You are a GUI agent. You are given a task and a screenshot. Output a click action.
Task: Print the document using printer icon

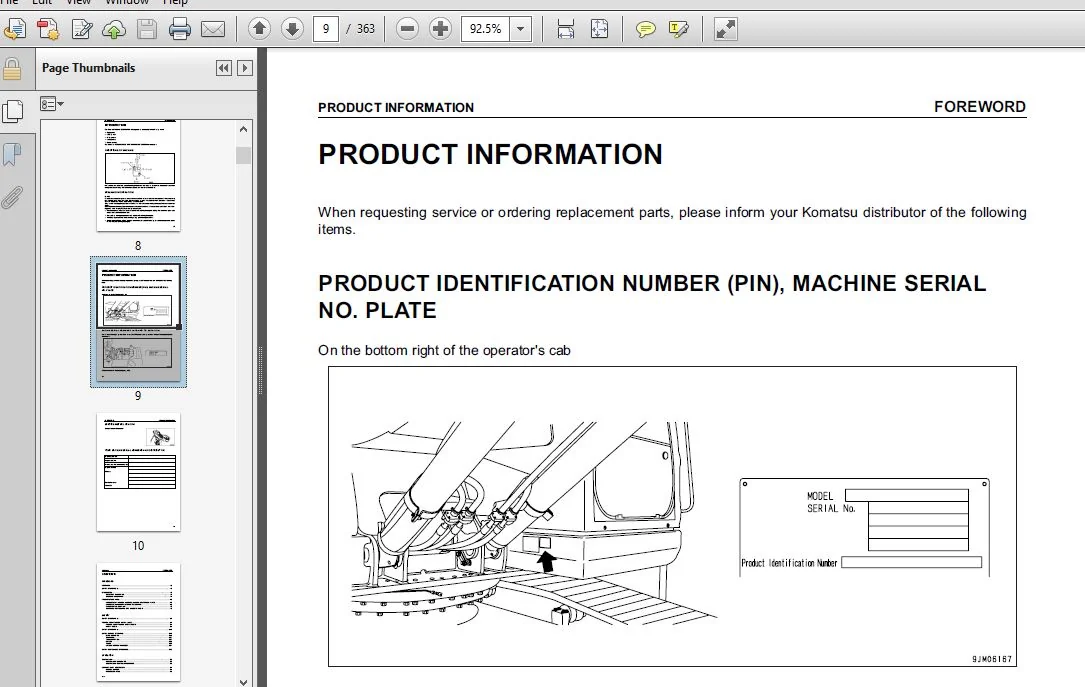click(180, 29)
